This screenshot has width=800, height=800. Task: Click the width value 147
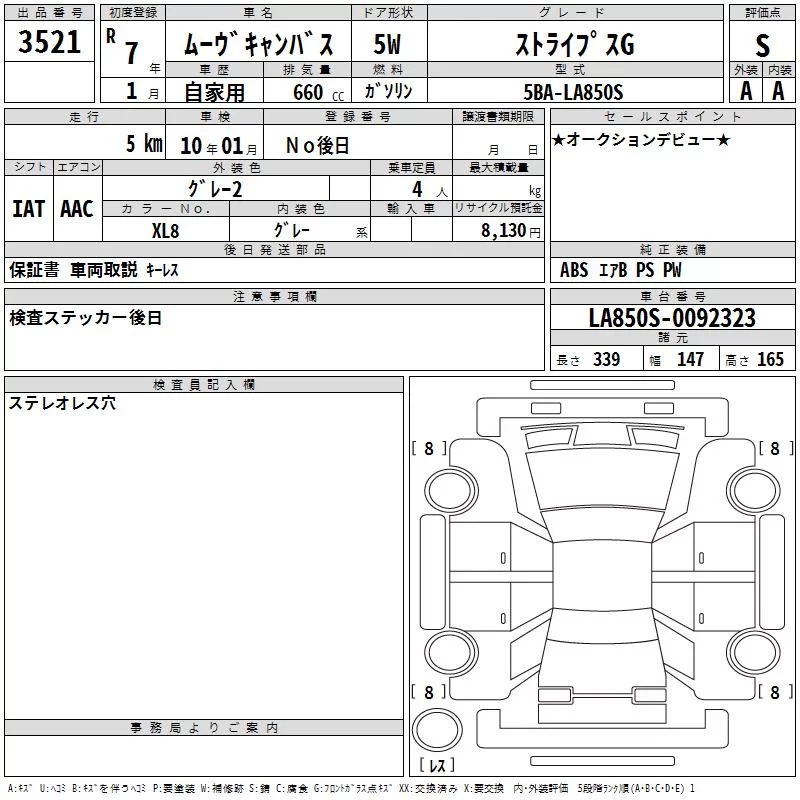[x=690, y=359]
